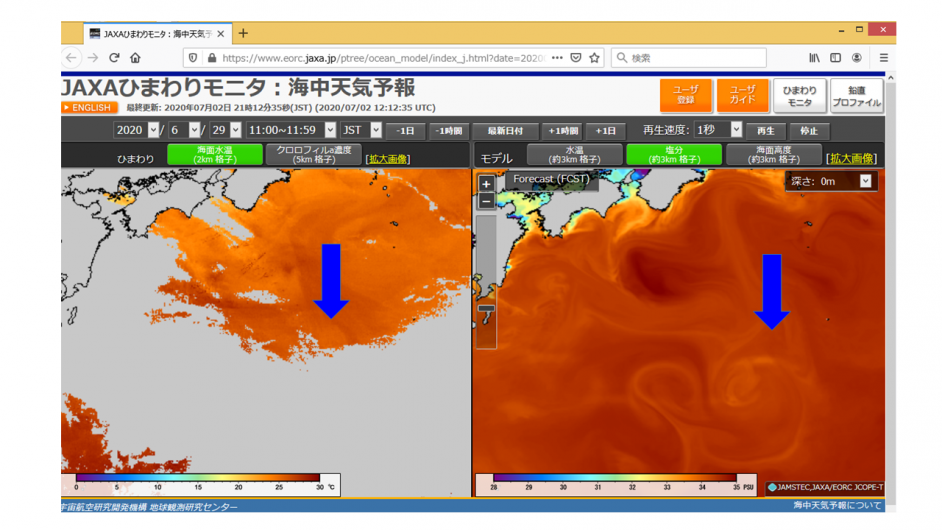Image resolution: width=942 pixels, height=530 pixels.
Task: Click the 最終更新 timestamp text
Action: coord(281,108)
